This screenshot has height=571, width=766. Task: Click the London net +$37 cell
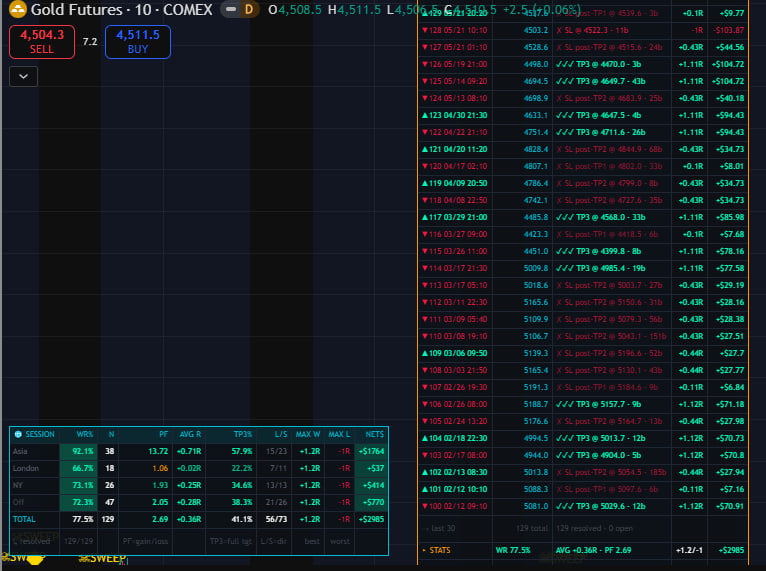click(371, 468)
